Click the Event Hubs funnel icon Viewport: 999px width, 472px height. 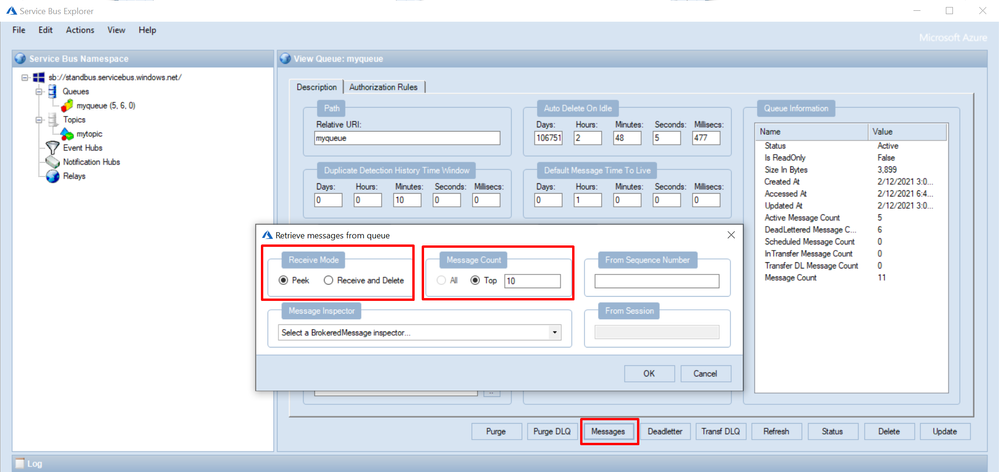pos(53,148)
